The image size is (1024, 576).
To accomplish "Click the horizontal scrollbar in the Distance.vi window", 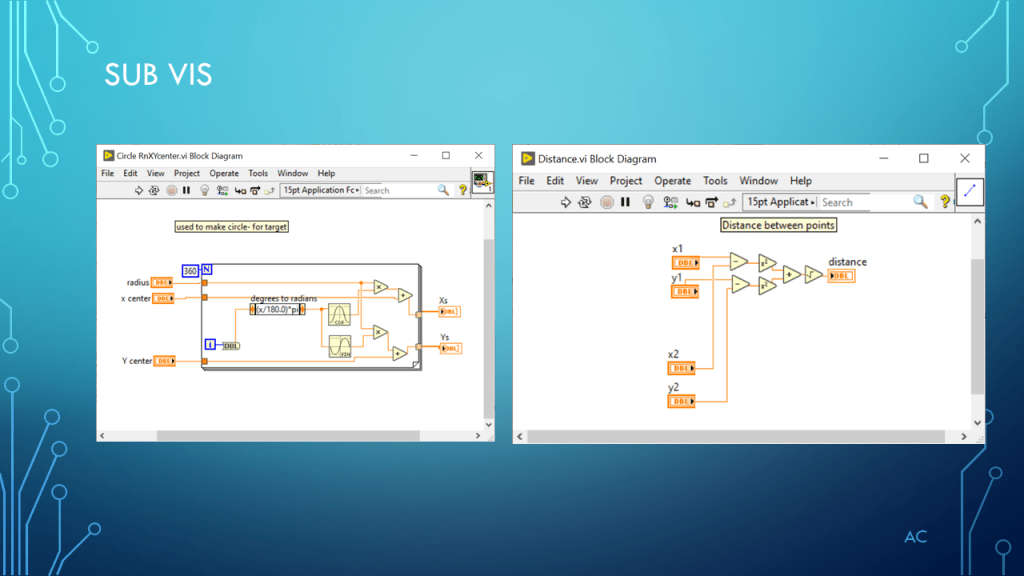I will point(736,437).
